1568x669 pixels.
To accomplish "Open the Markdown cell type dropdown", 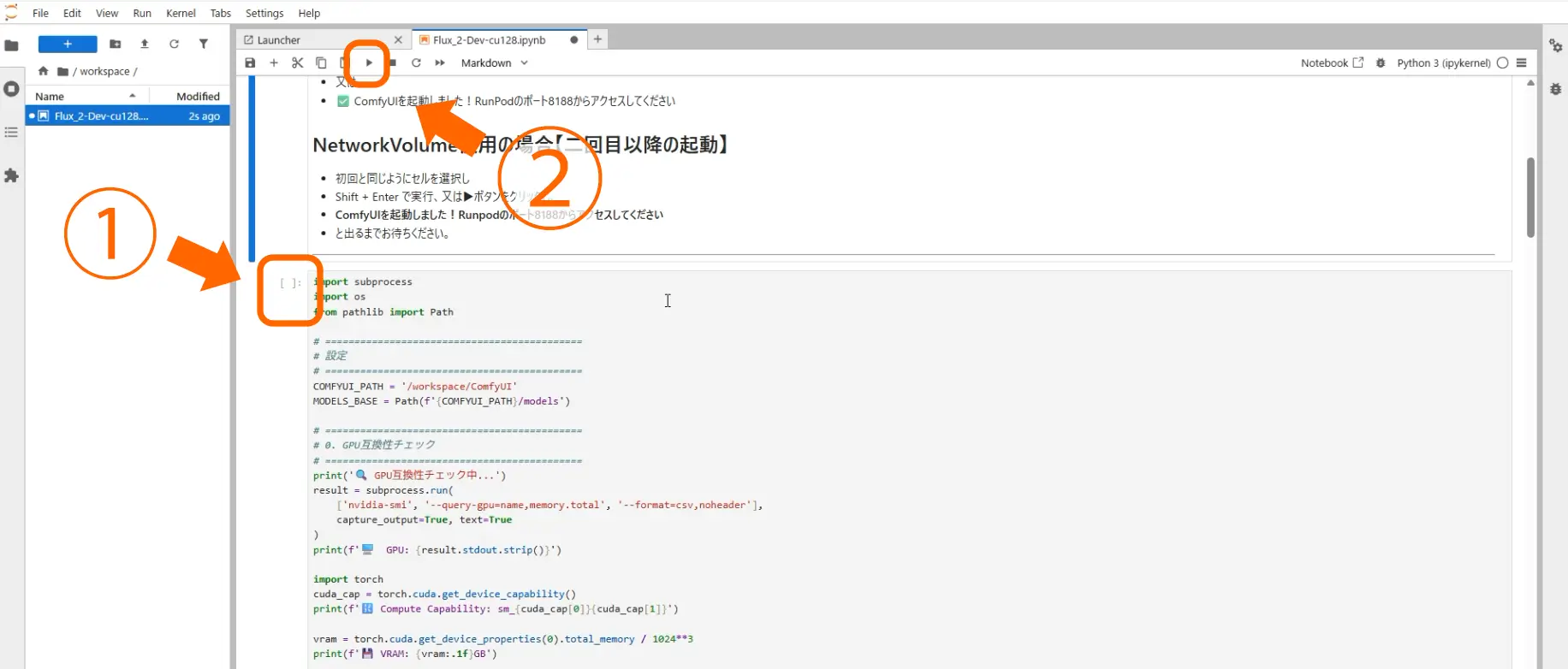I will pyautogui.click(x=495, y=62).
